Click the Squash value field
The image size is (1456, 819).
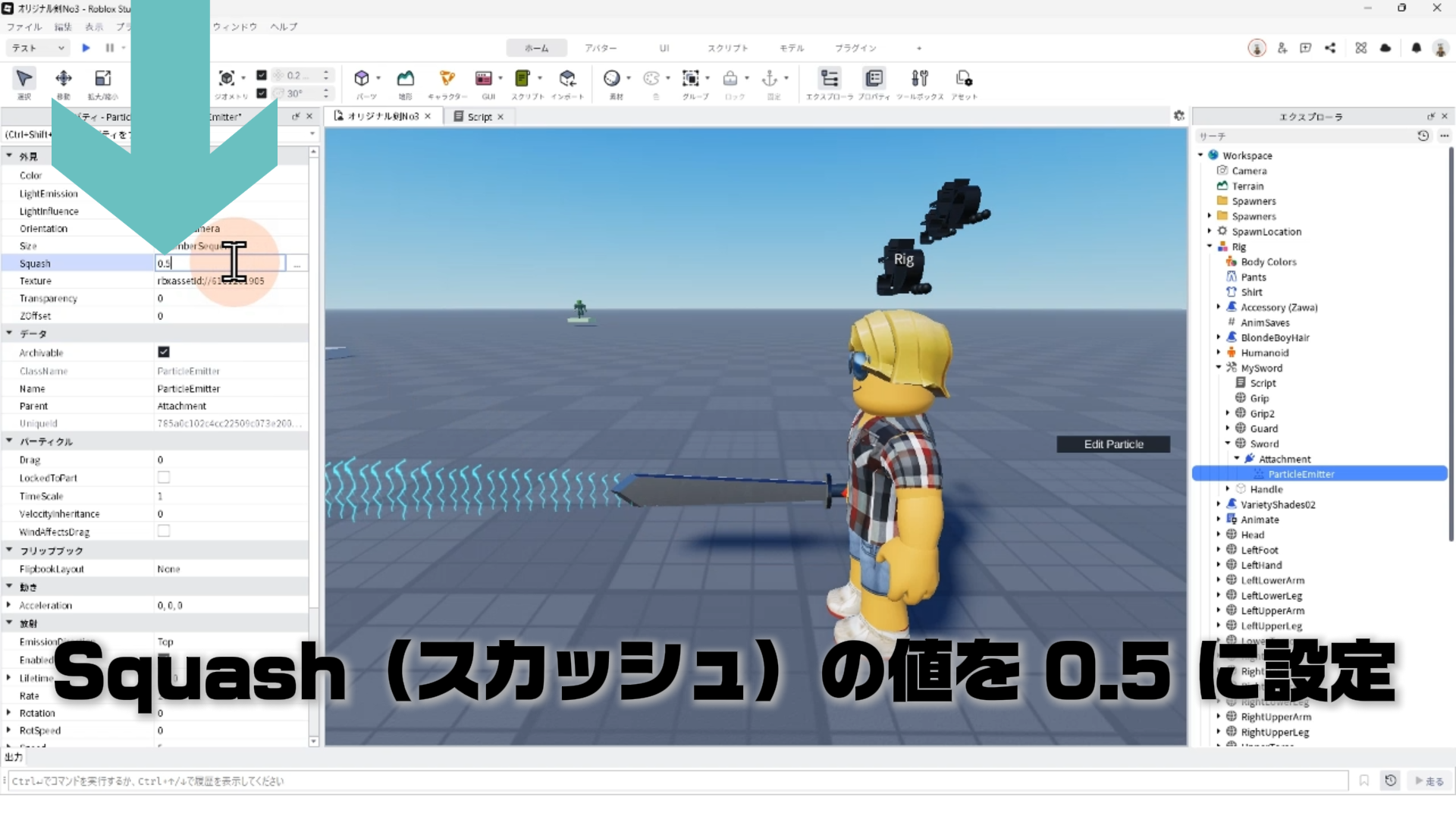(220, 263)
